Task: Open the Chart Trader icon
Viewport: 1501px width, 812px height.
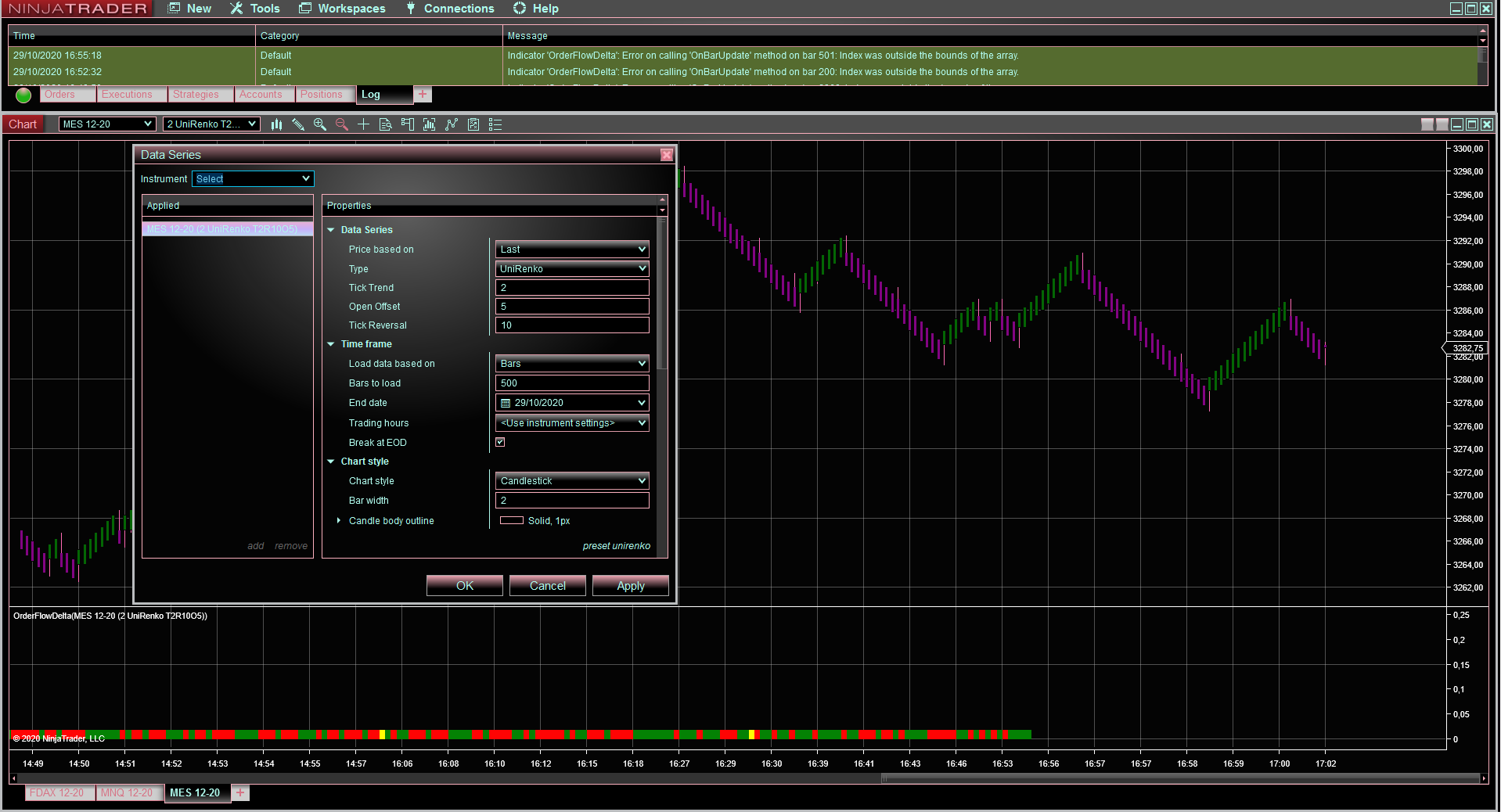Action: [407, 124]
